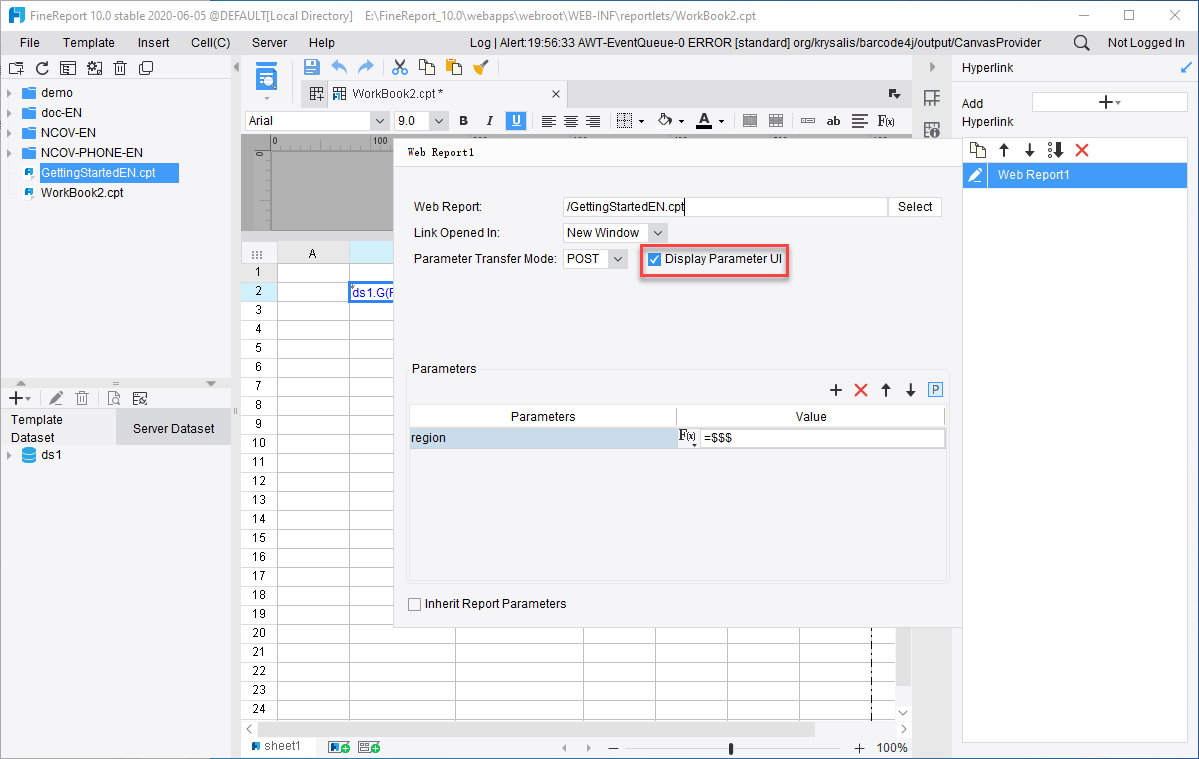The image size is (1199, 759).
Task: Open the cell formula editor F(x)
Action: click(886, 120)
